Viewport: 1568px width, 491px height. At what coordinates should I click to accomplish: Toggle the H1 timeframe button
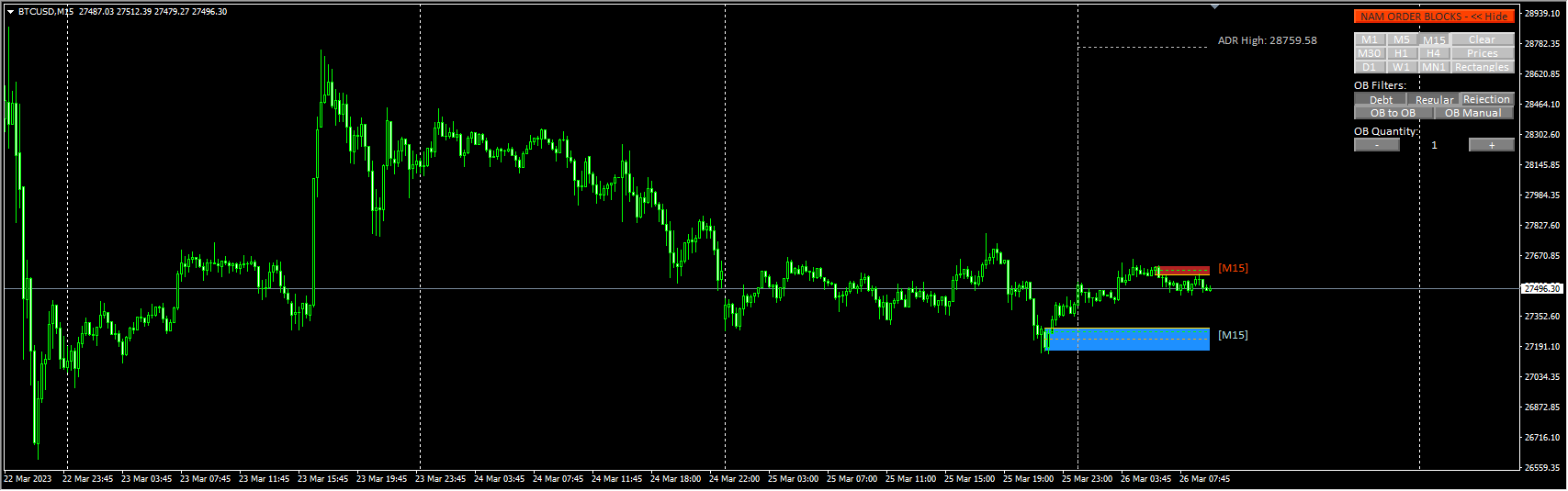[x=1402, y=53]
